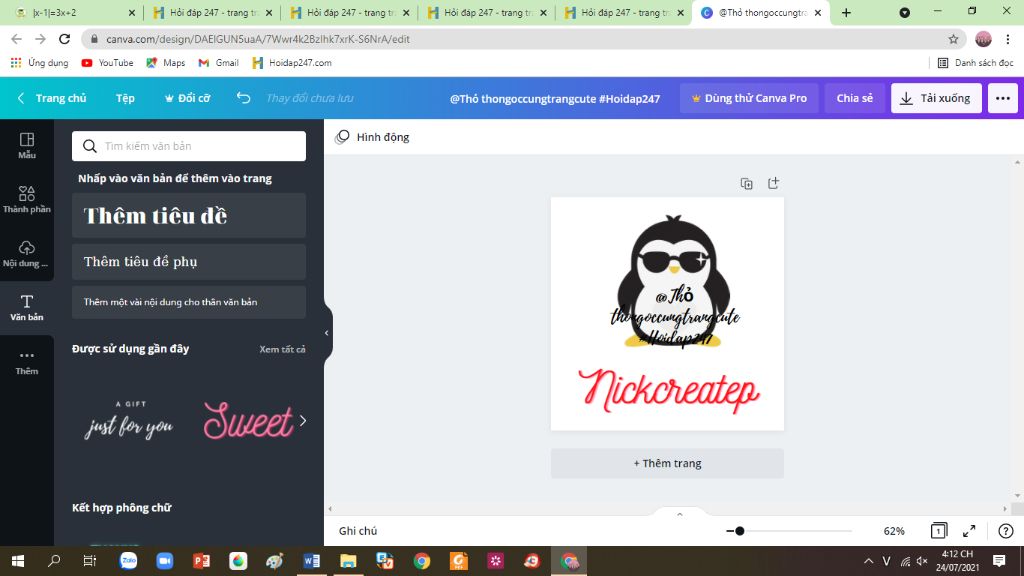Reload the page with the refresh icon
This screenshot has width=1024, height=576.
64,39
